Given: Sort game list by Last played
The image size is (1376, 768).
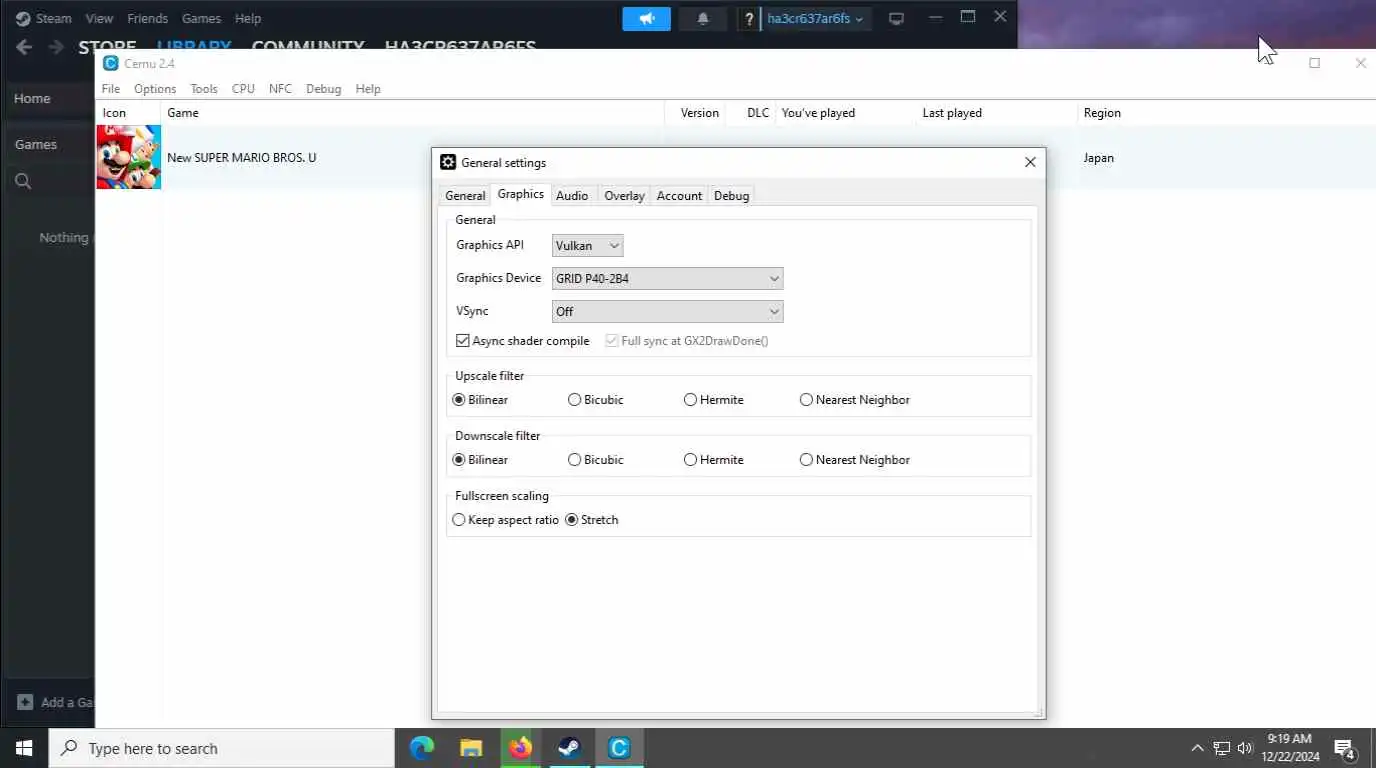Looking at the screenshot, I should point(996,113).
